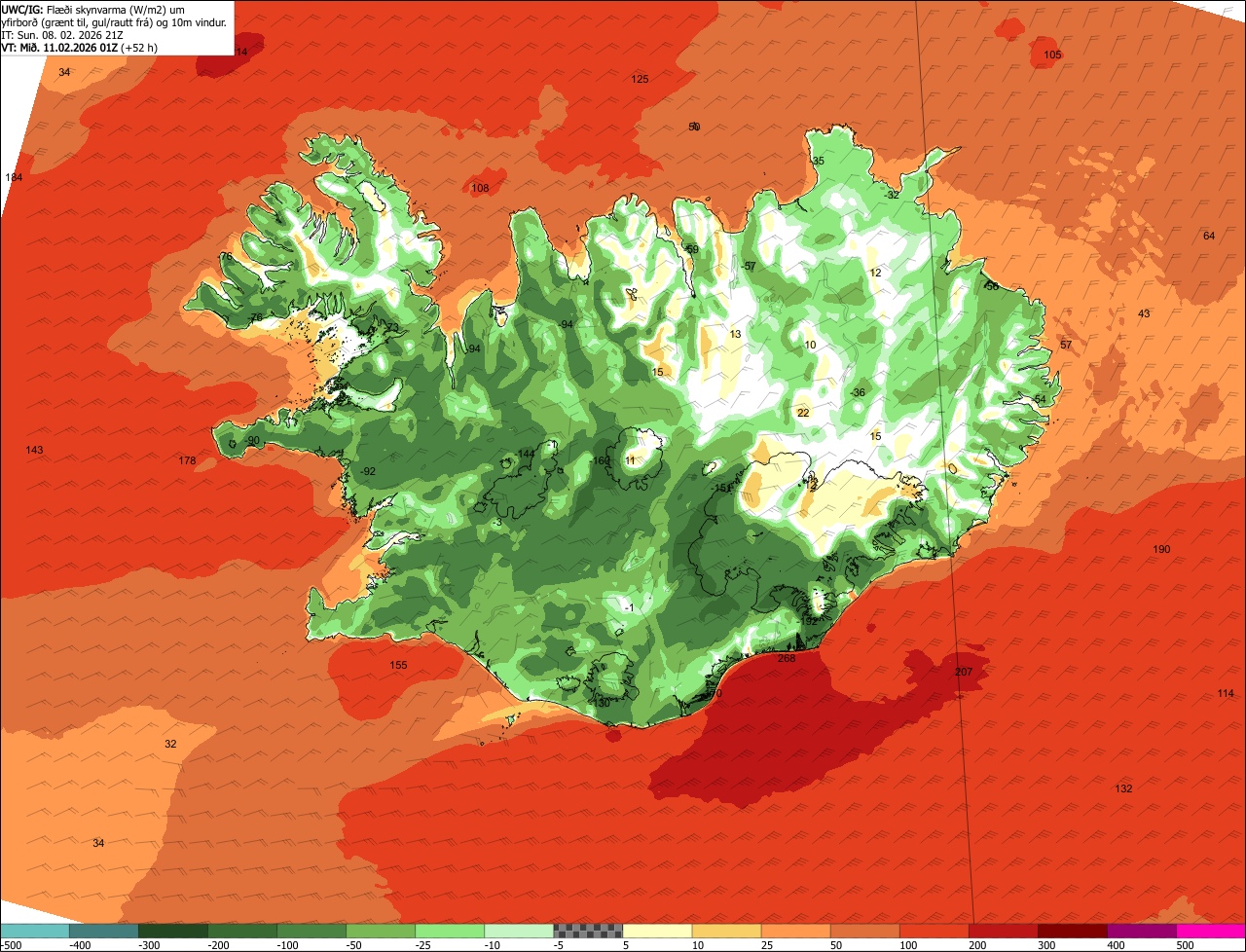Click the pale green -10 to -5 swatch
Viewport: 1246px width, 952px height.
[x=519, y=931]
